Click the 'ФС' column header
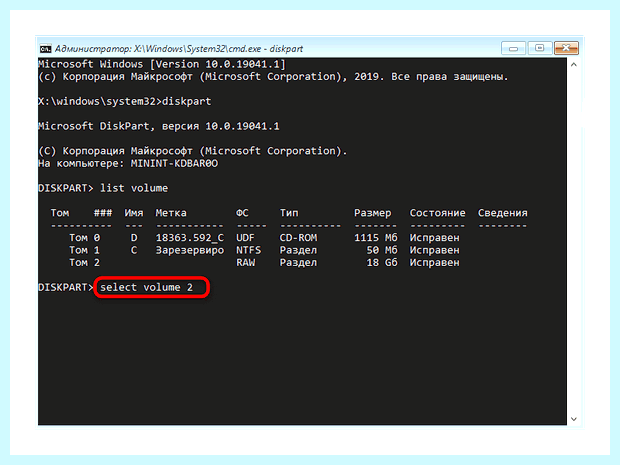The image size is (620, 465). pos(242,213)
